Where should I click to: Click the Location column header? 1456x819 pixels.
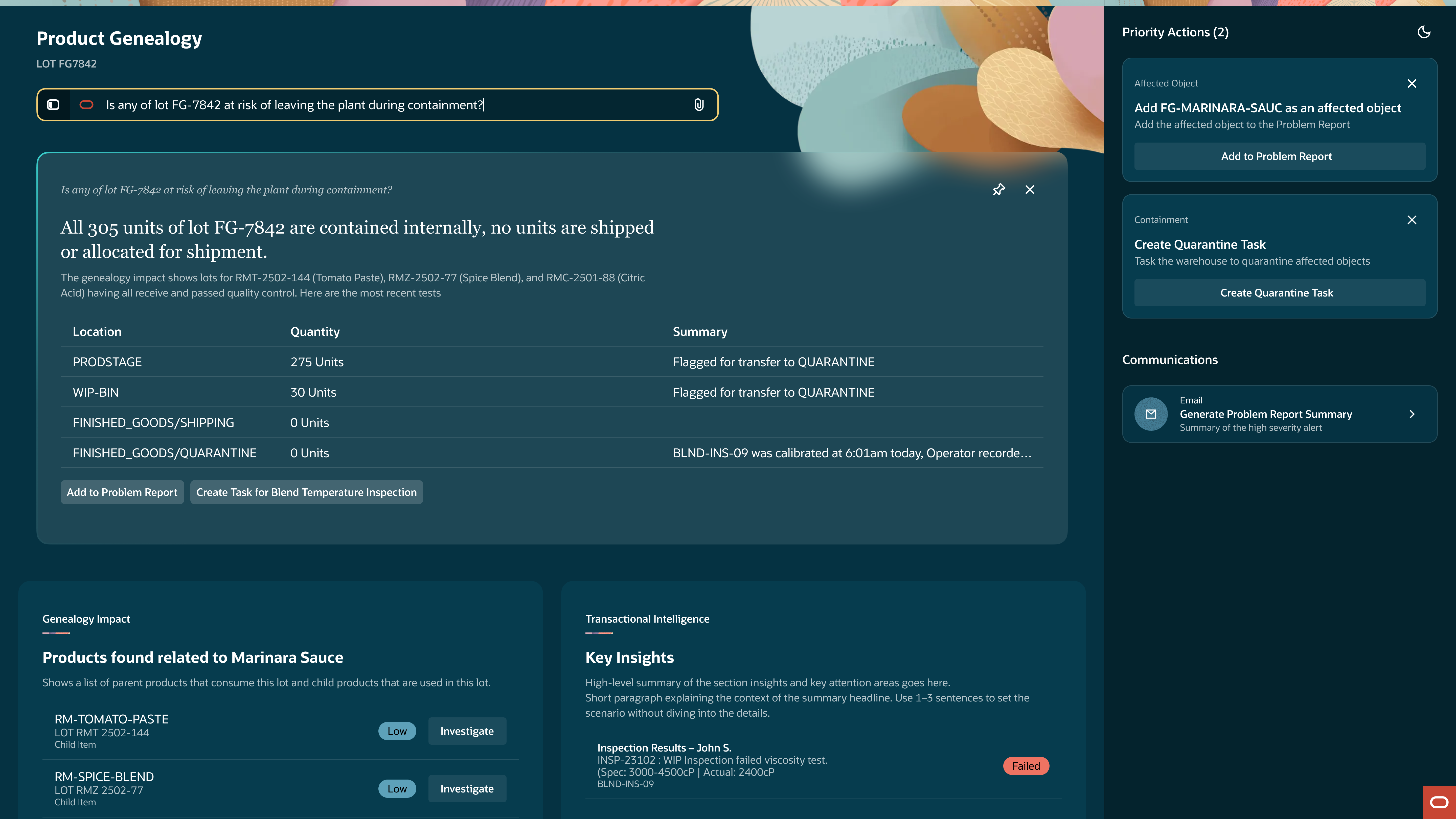pyautogui.click(x=97, y=332)
